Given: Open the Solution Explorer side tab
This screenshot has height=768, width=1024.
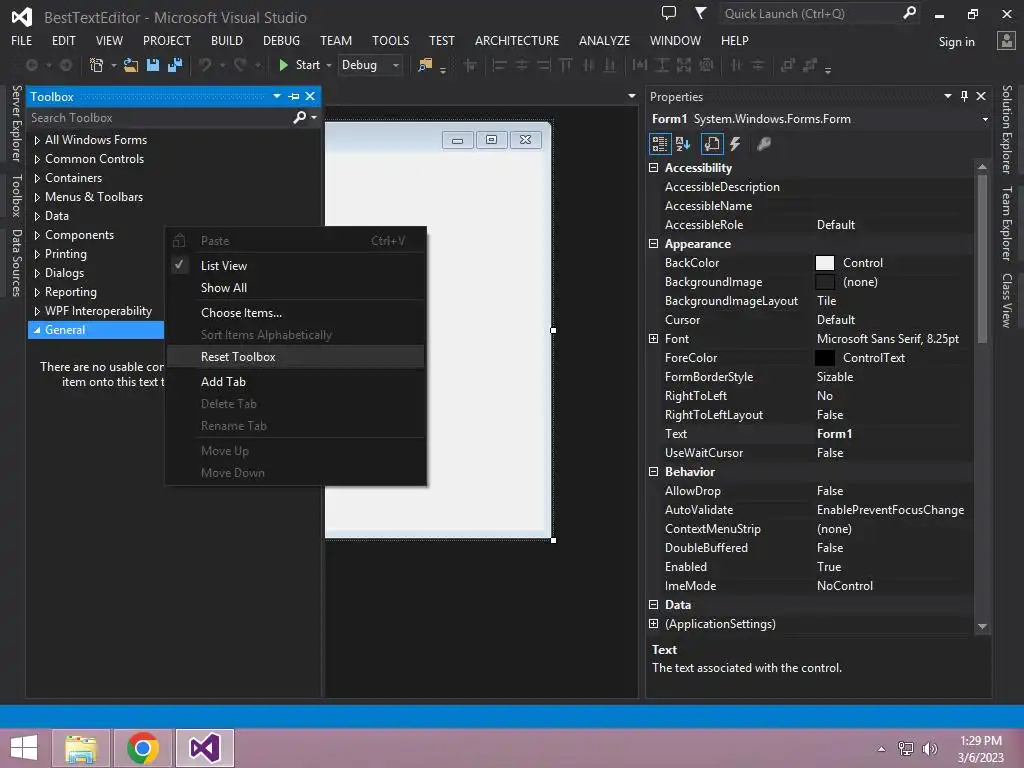Looking at the screenshot, I should 1006,129.
